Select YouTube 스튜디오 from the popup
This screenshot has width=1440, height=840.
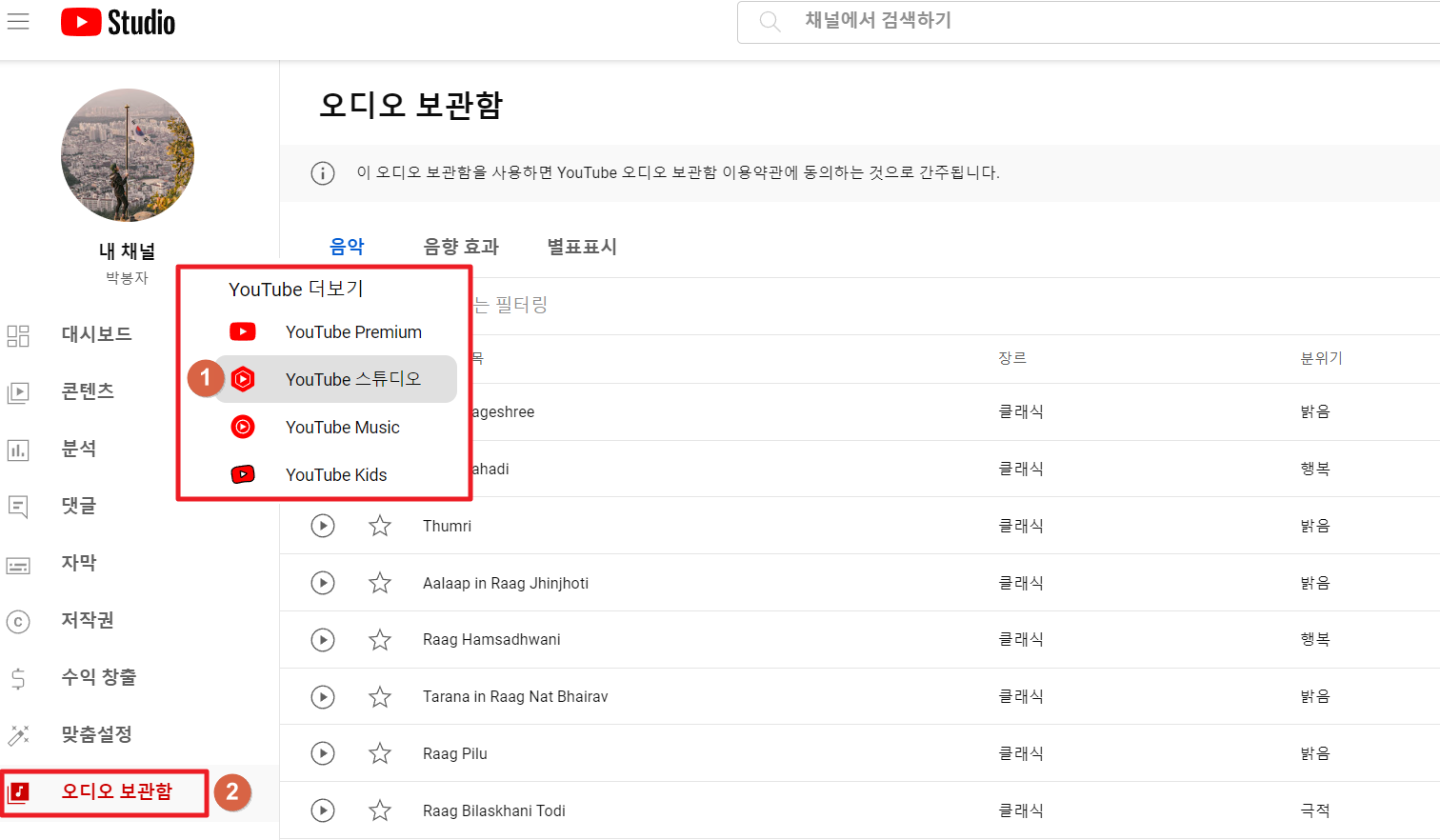point(335,379)
